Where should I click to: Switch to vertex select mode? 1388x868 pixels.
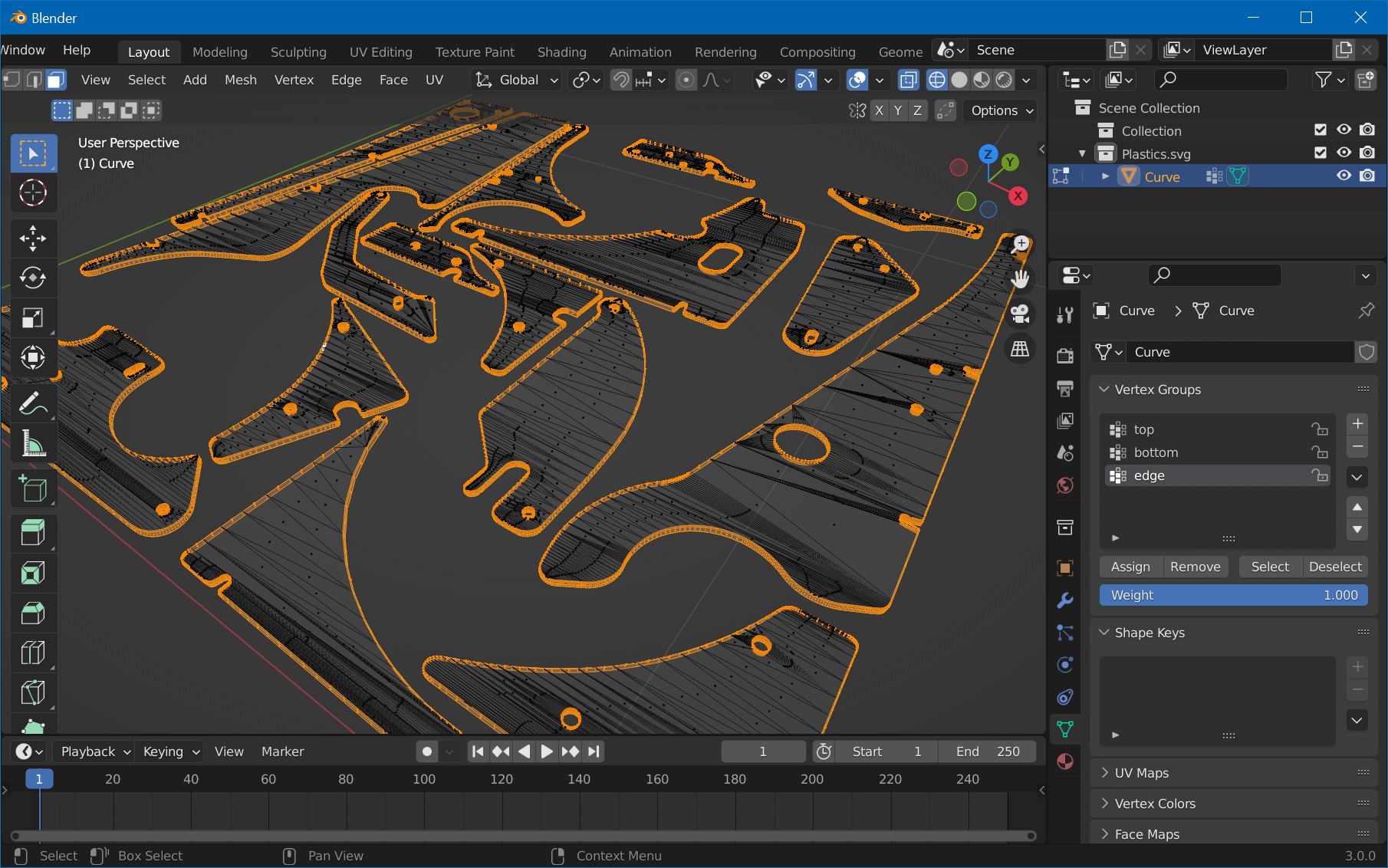pos(12,80)
